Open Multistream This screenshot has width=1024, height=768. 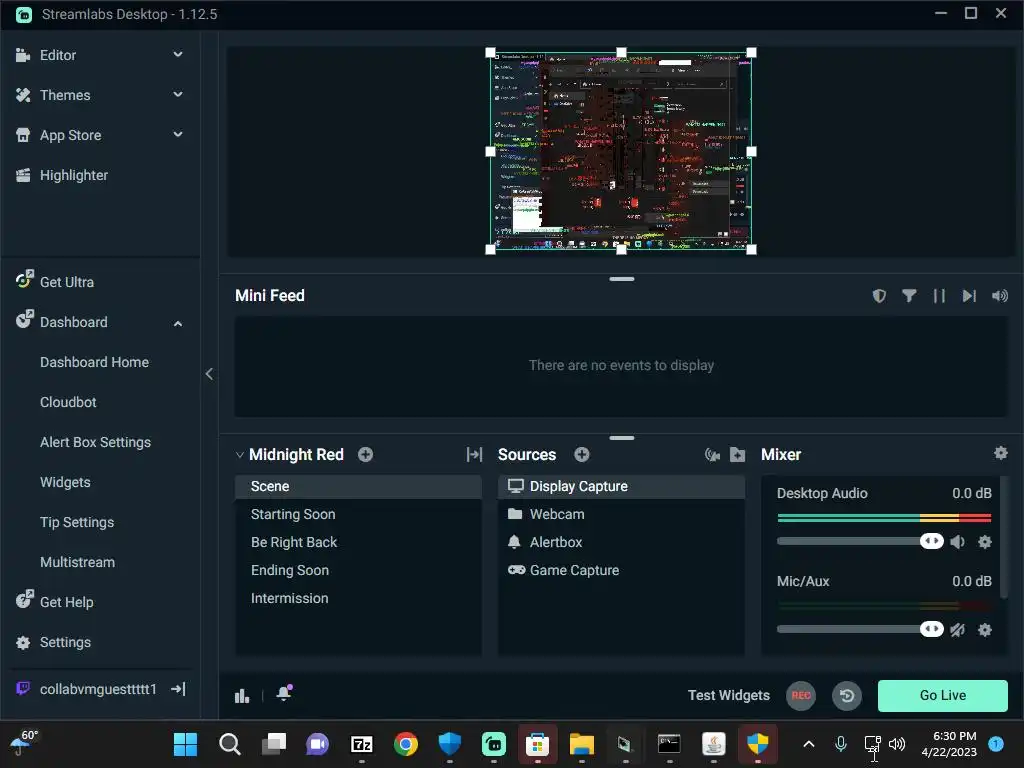pos(77,562)
